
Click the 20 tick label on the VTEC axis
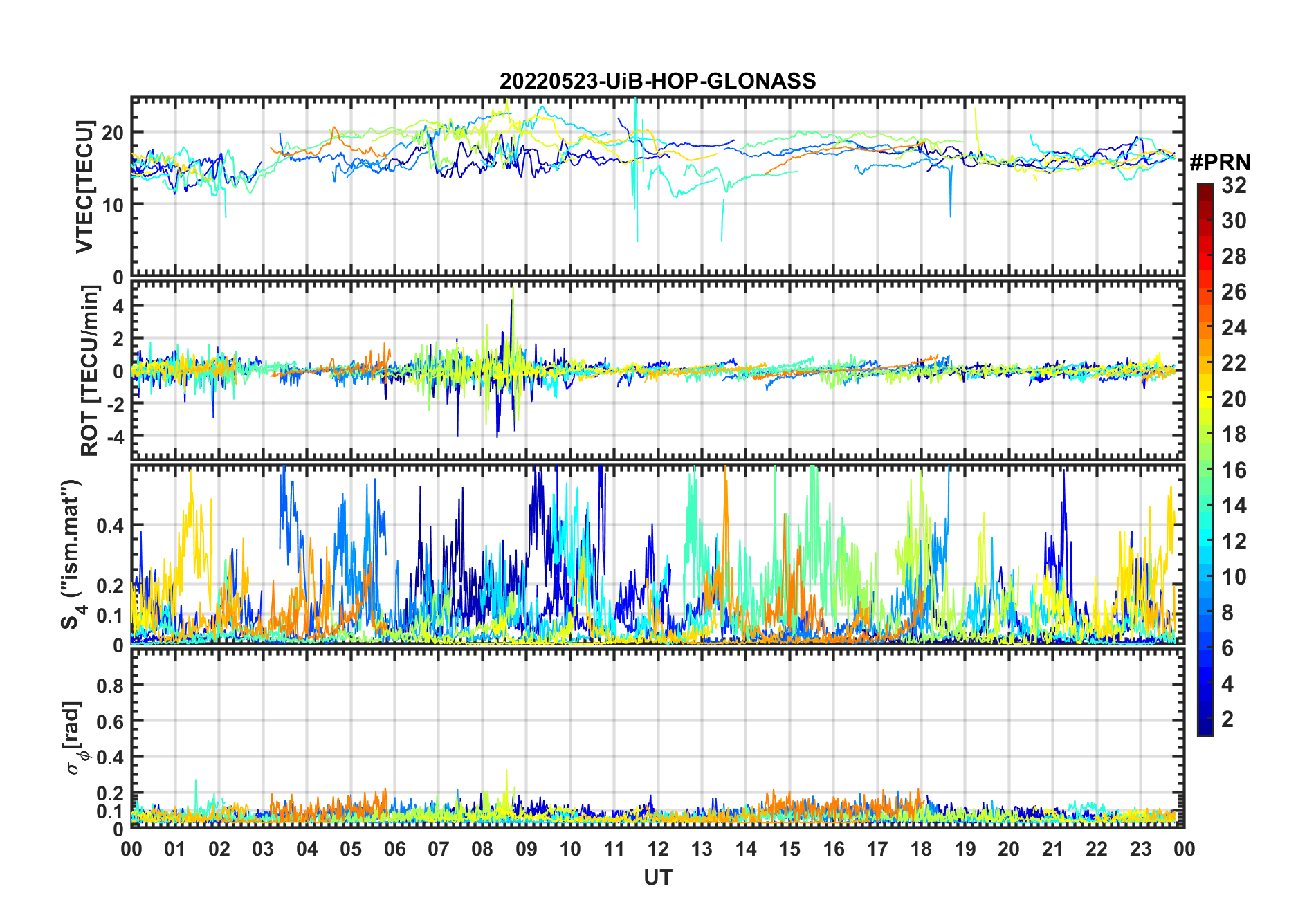click(113, 132)
